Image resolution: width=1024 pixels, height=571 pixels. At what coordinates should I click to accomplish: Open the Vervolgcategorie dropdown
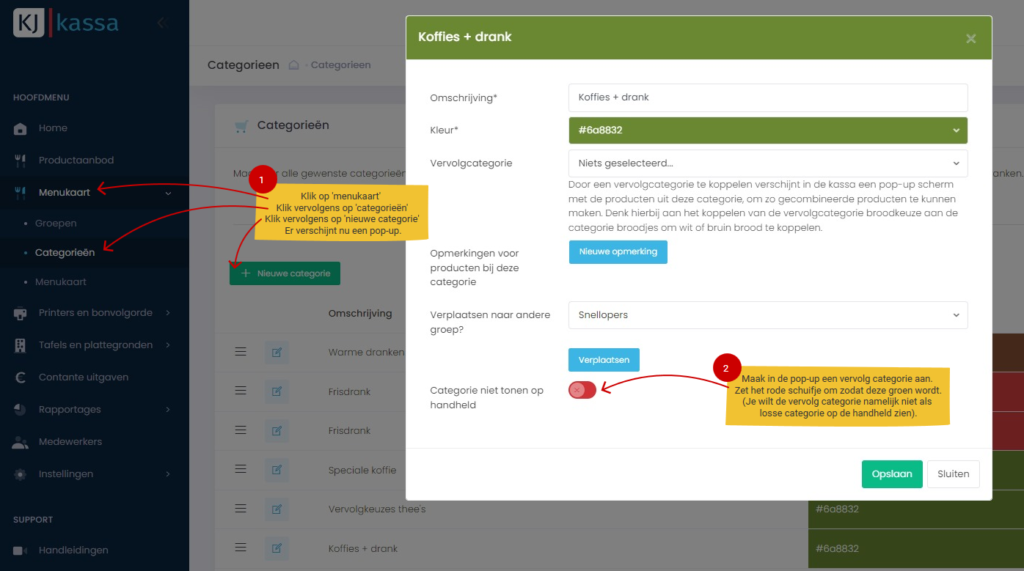(767, 163)
